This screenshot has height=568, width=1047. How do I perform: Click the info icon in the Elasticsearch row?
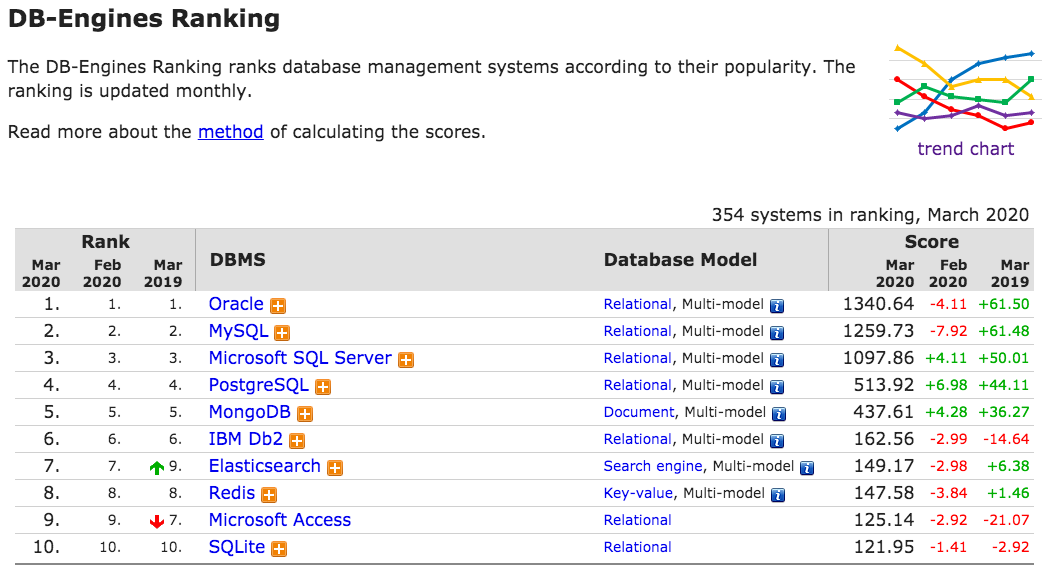coord(807,468)
